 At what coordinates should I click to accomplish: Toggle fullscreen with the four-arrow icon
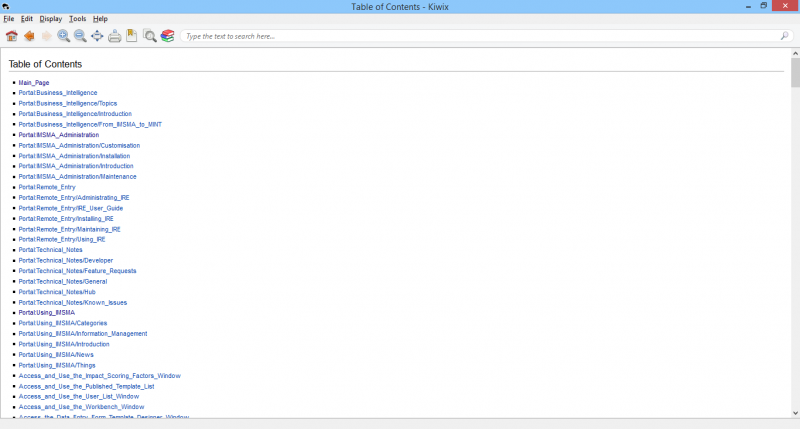97,36
